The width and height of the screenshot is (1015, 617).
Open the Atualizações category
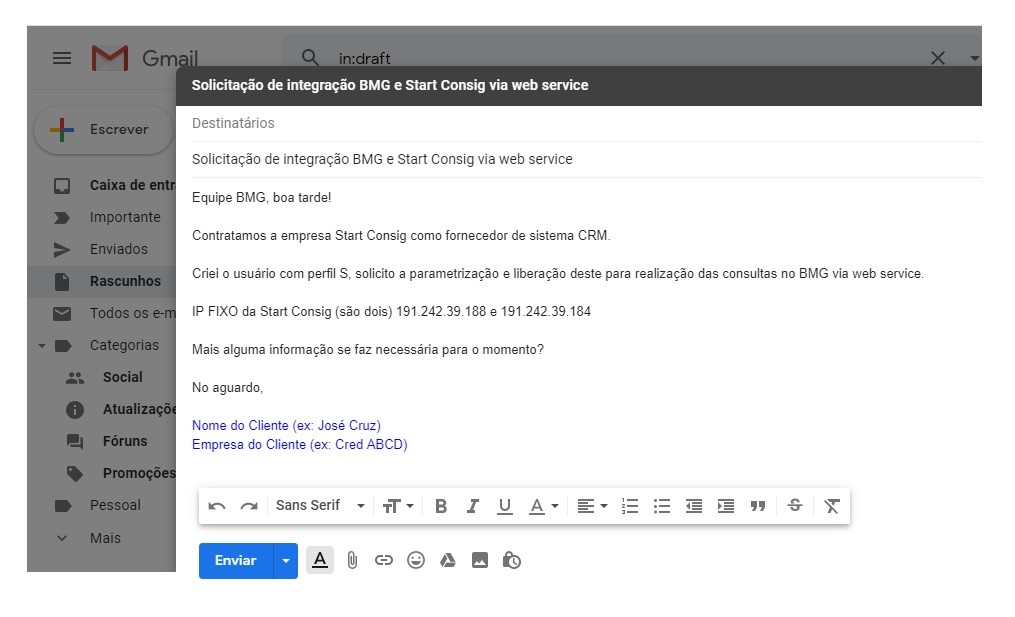(x=120, y=409)
